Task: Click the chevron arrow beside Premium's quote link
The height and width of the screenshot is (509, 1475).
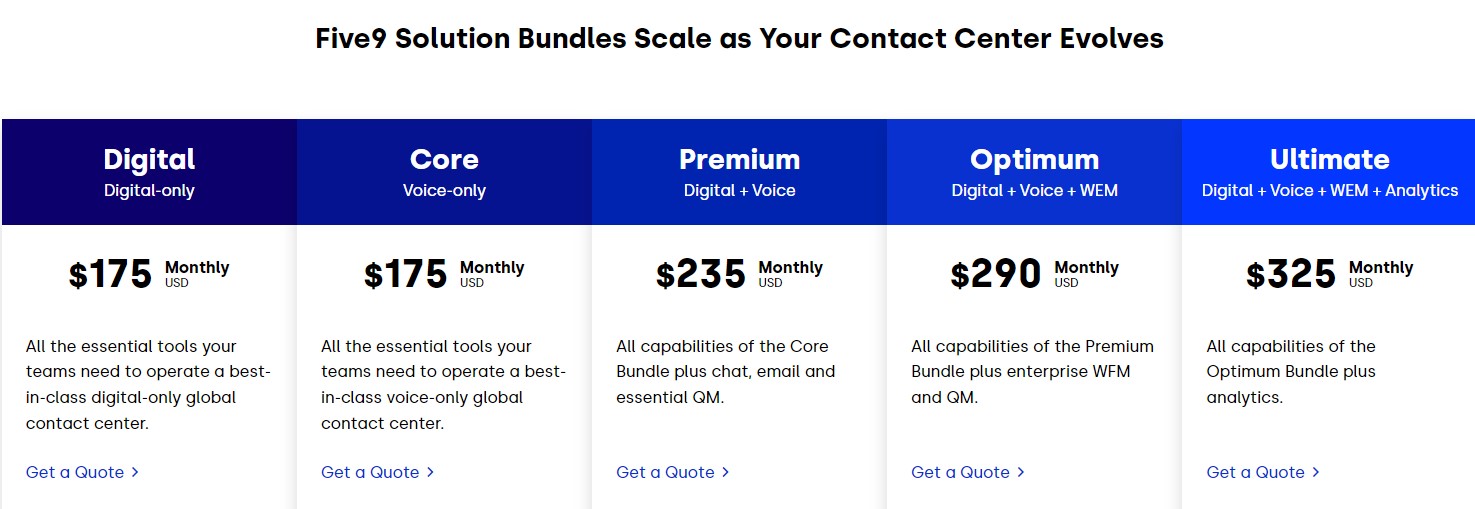Action: pyautogui.click(x=725, y=472)
